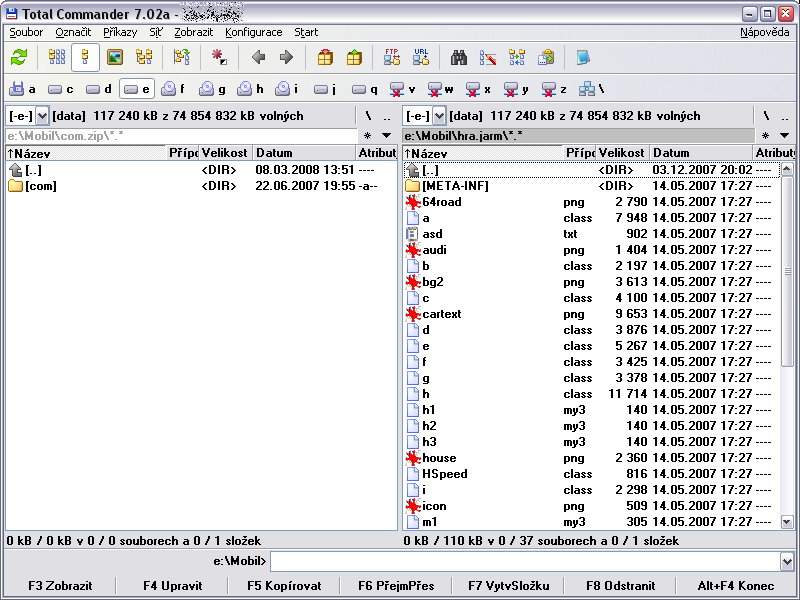
Task: Click the green Reread source refresh icon
Action: point(19,57)
